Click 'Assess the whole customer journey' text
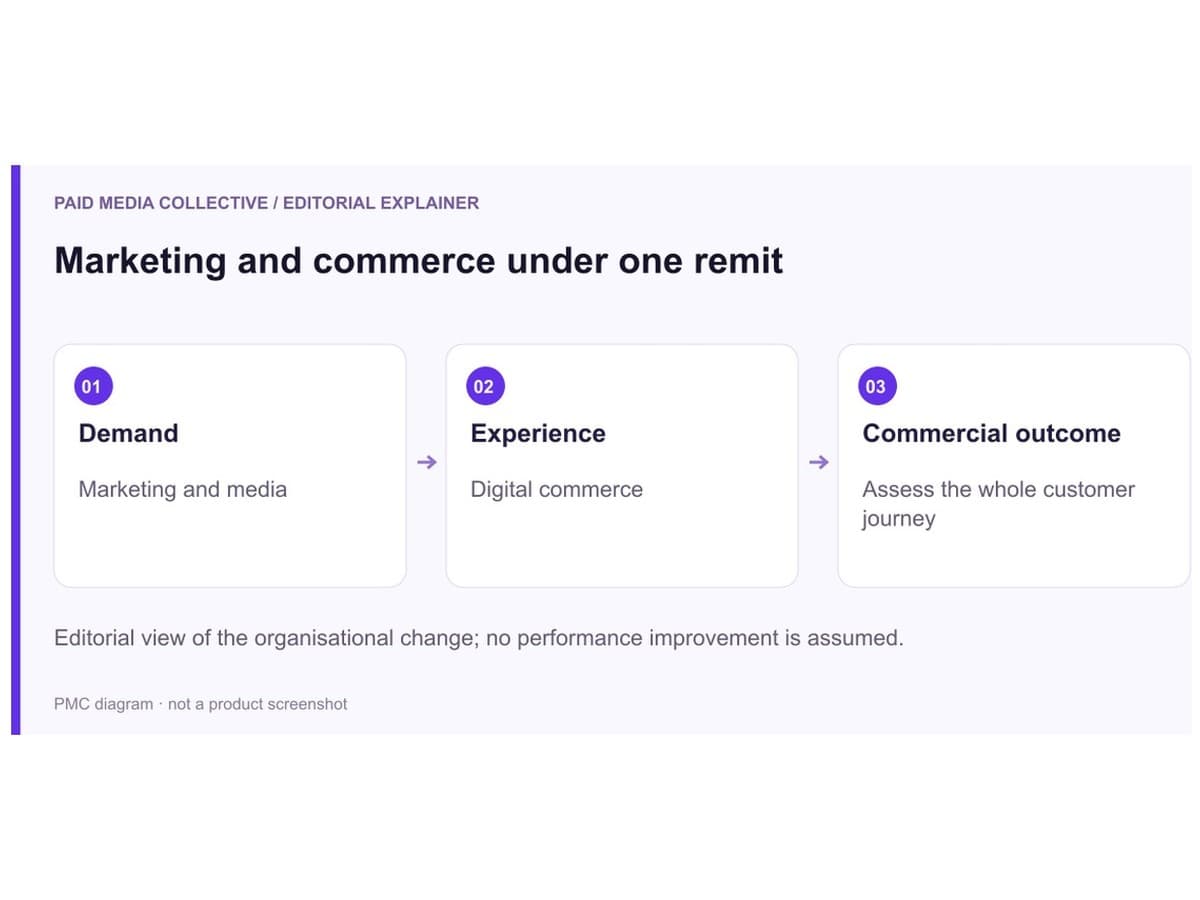Viewport: 1200px width, 900px height. point(999,504)
